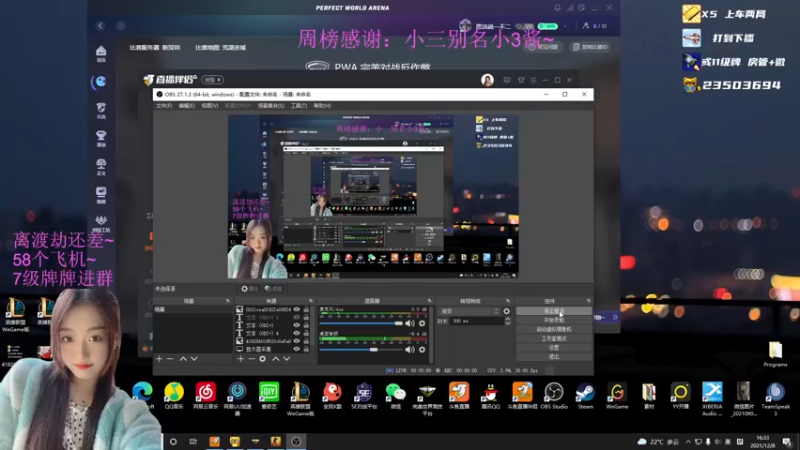This screenshot has width=800, height=450.
Task: Click duration stepper arrows beside 300 ms
Action: click(x=507, y=321)
